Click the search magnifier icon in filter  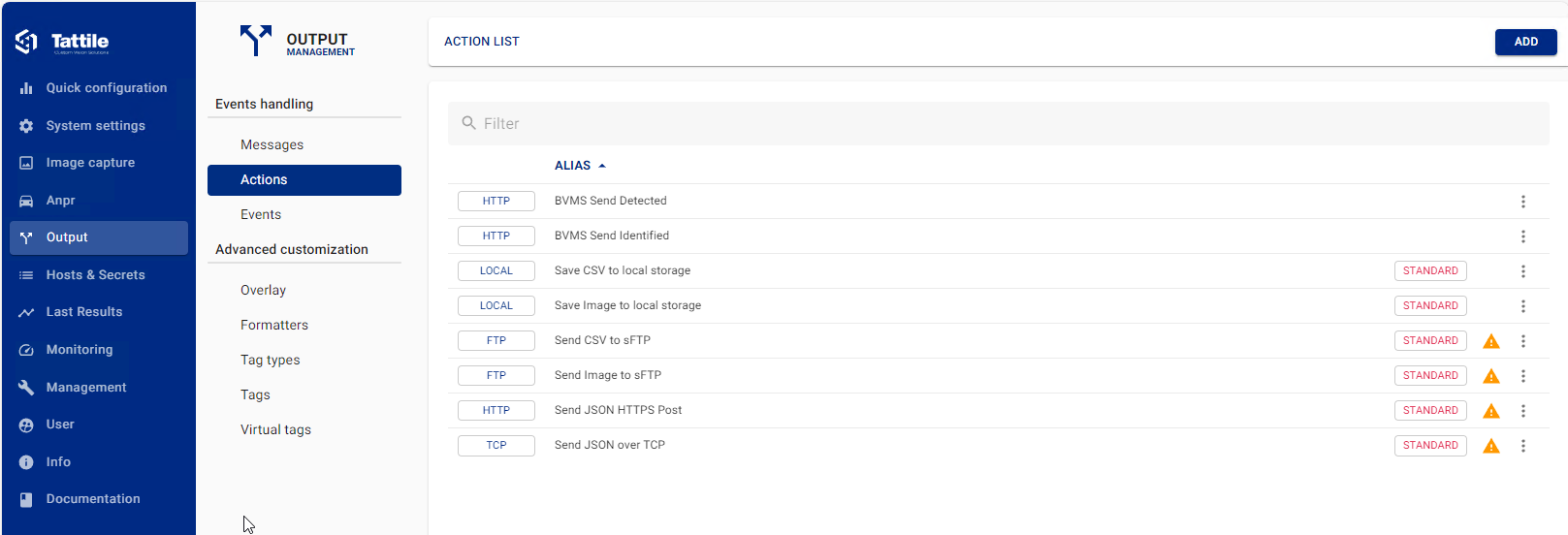point(469,123)
